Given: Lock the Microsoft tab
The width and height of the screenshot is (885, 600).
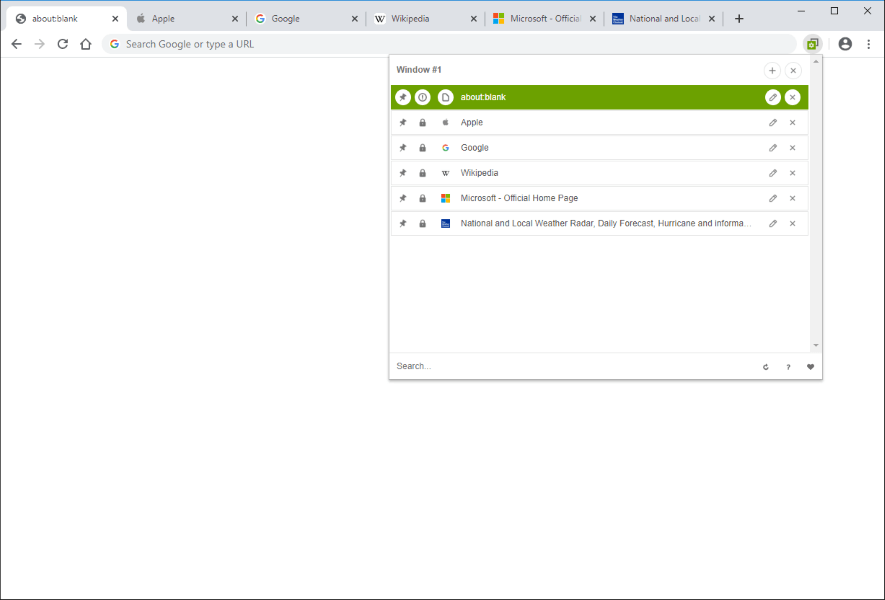Looking at the screenshot, I should (x=422, y=198).
